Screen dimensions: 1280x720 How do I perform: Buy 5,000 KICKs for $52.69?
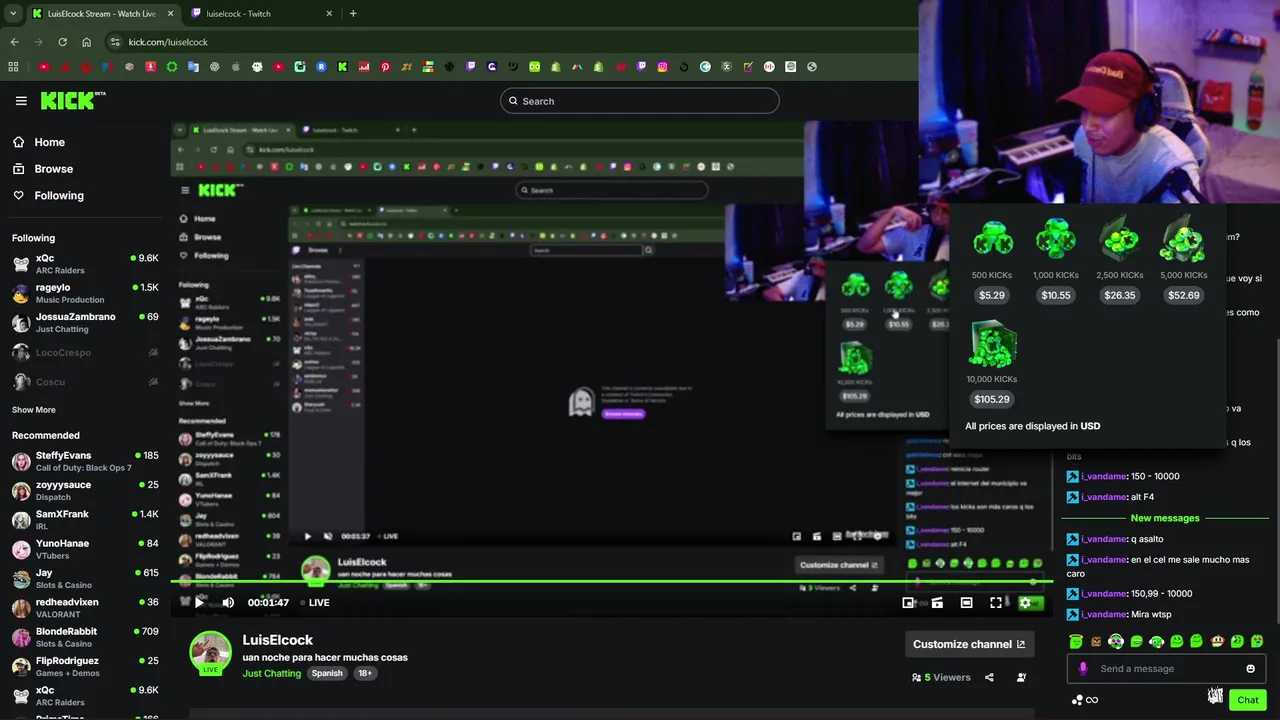click(x=1184, y=295)
